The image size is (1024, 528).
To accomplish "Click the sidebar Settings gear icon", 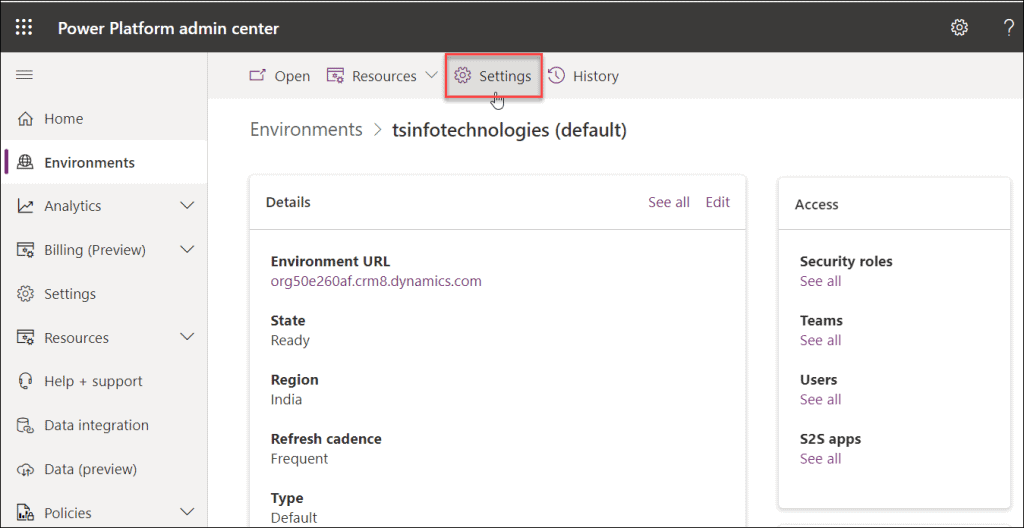I will 25,294.
